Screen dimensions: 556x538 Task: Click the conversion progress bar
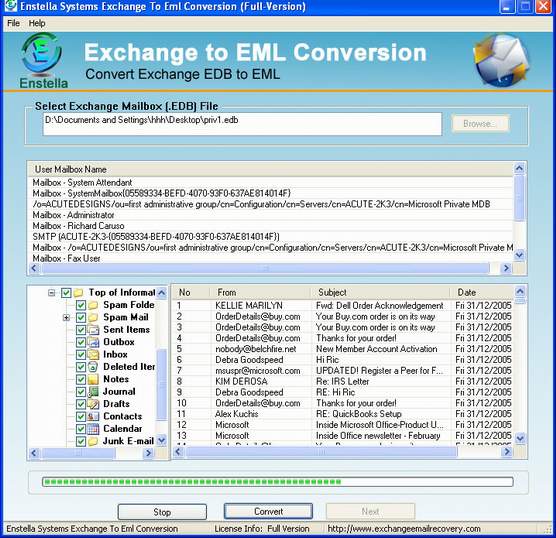[278, 482]
